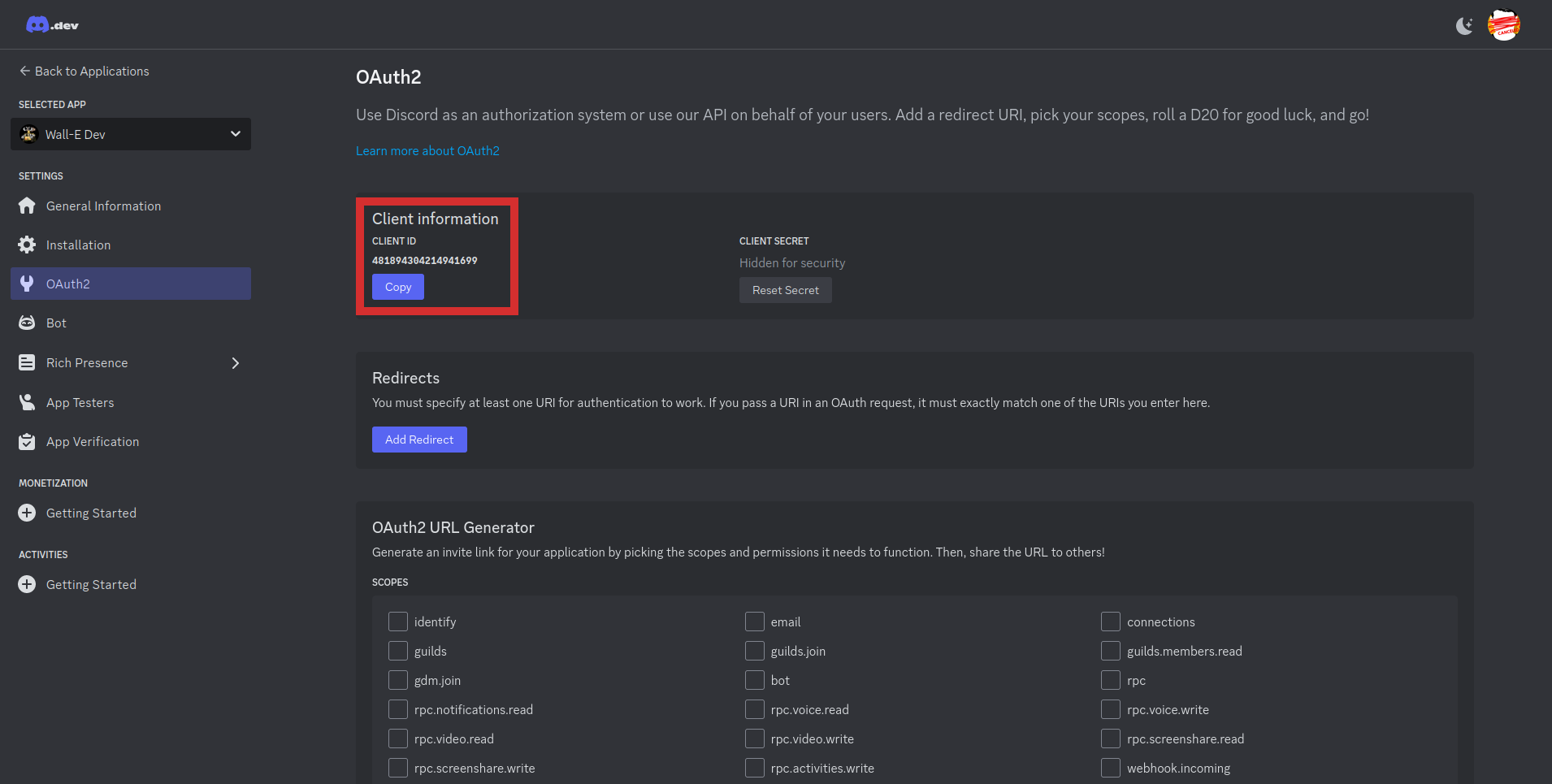Open App Testers page

coord(131,402)
